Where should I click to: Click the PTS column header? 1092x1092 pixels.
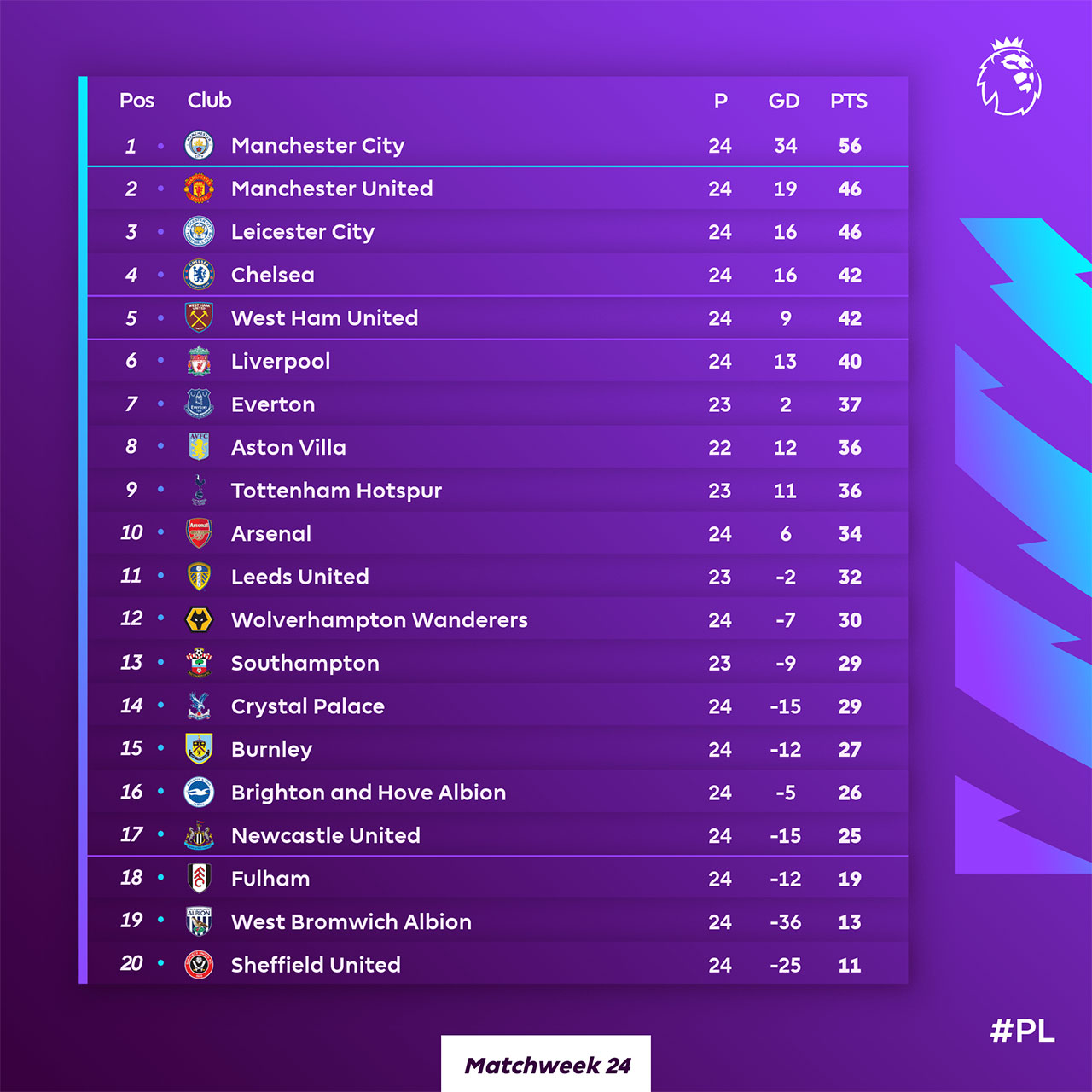pos(849,102)
